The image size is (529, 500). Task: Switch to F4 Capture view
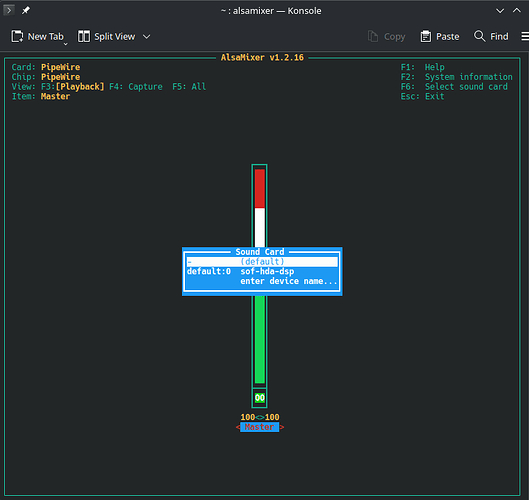click(136, 87)
